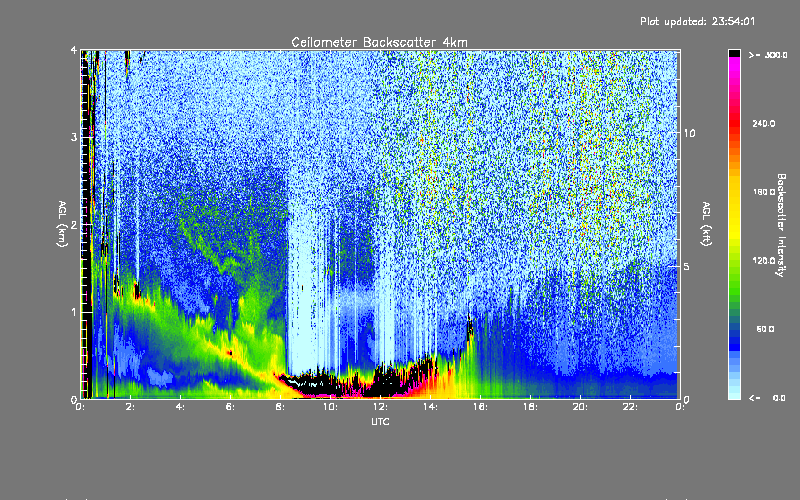Click the '18:' hour tick on the UTC axis
The image size is (800, 500).
click(x=530, y=407)
